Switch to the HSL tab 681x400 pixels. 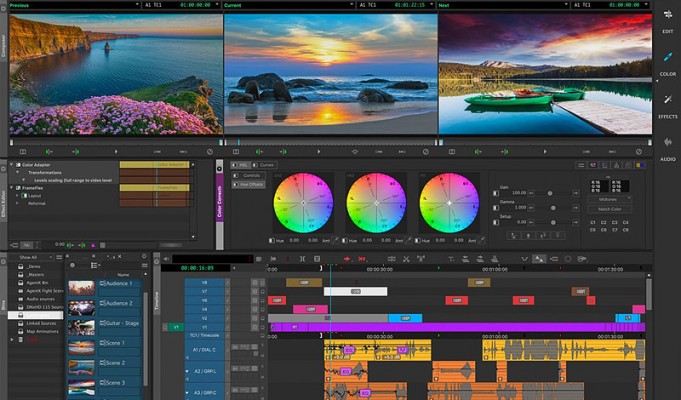pyautogui.click(x=240, y=165)
